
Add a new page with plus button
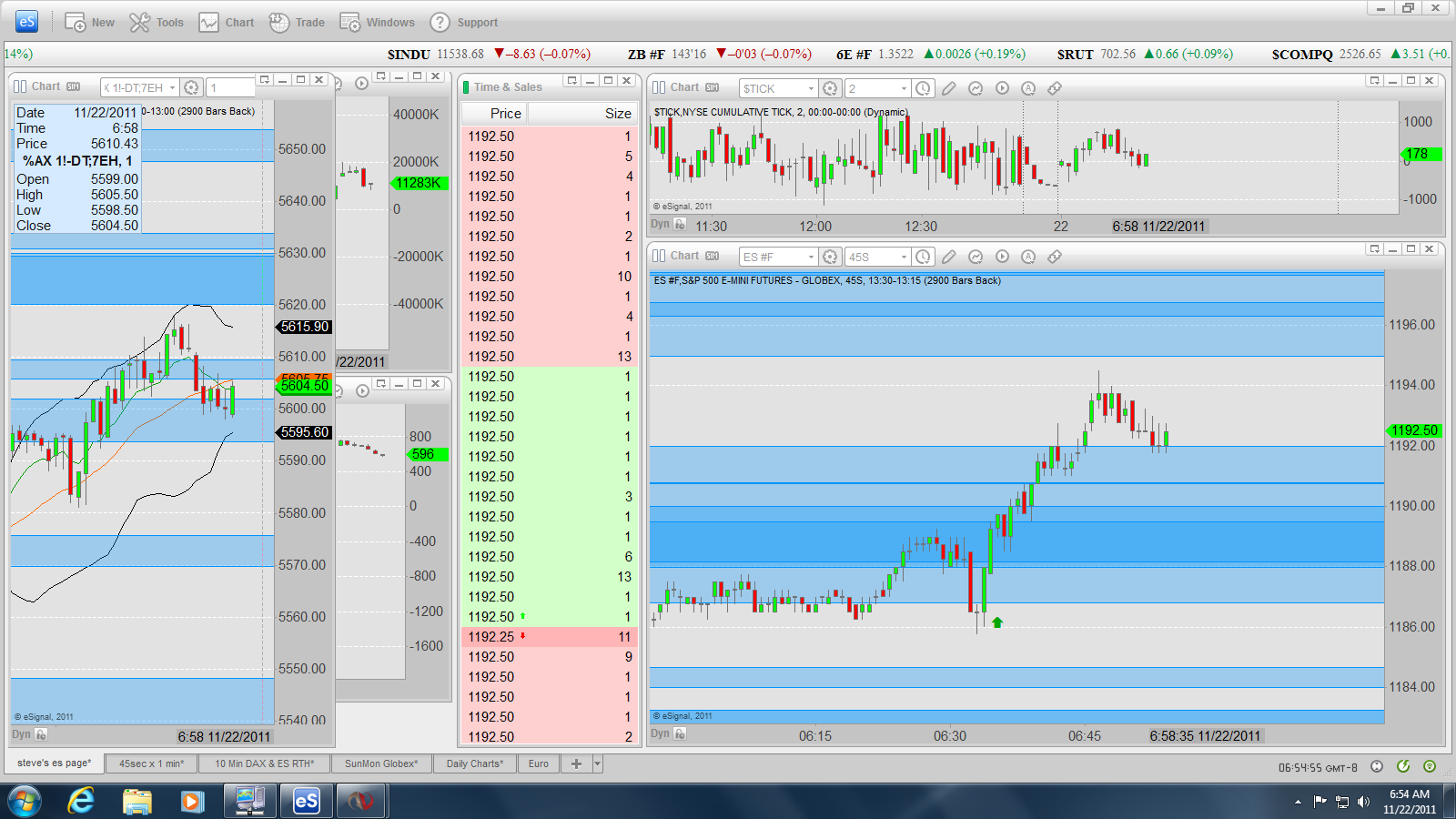(576, 763)
